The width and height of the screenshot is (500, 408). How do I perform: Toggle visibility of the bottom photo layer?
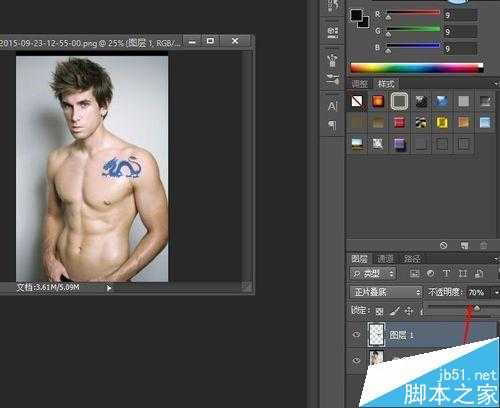coord(356,360)
